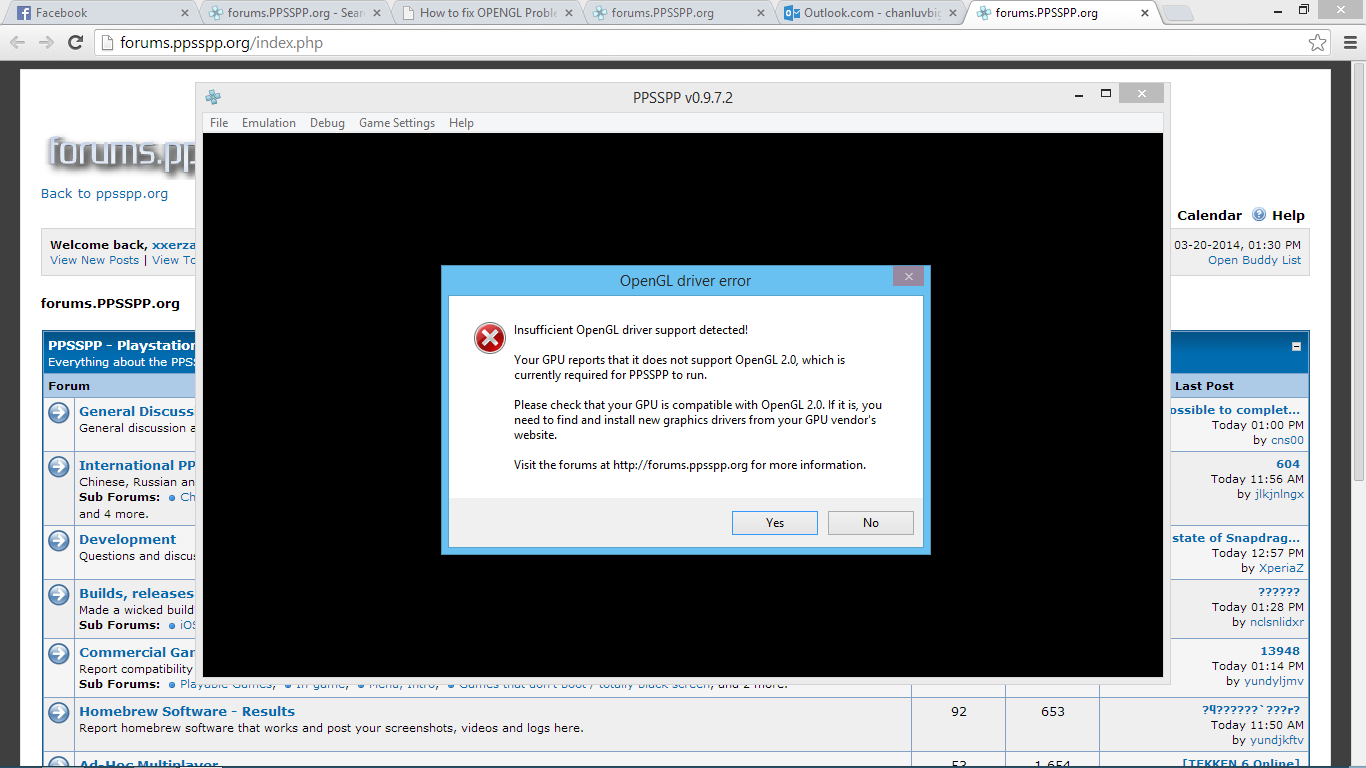Click the General Discussion forum status icon
Image resolution: width=1366 pixels, height=768 pixels.
coord(59,412)
